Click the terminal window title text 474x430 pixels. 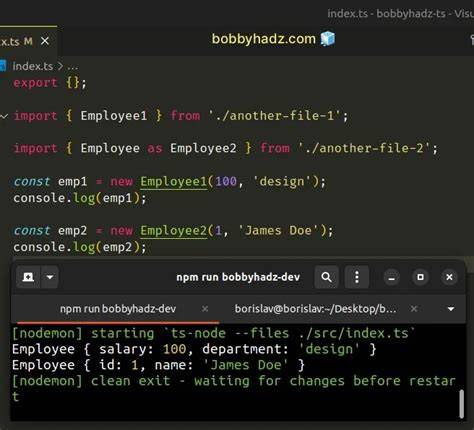tap(238, 277)
